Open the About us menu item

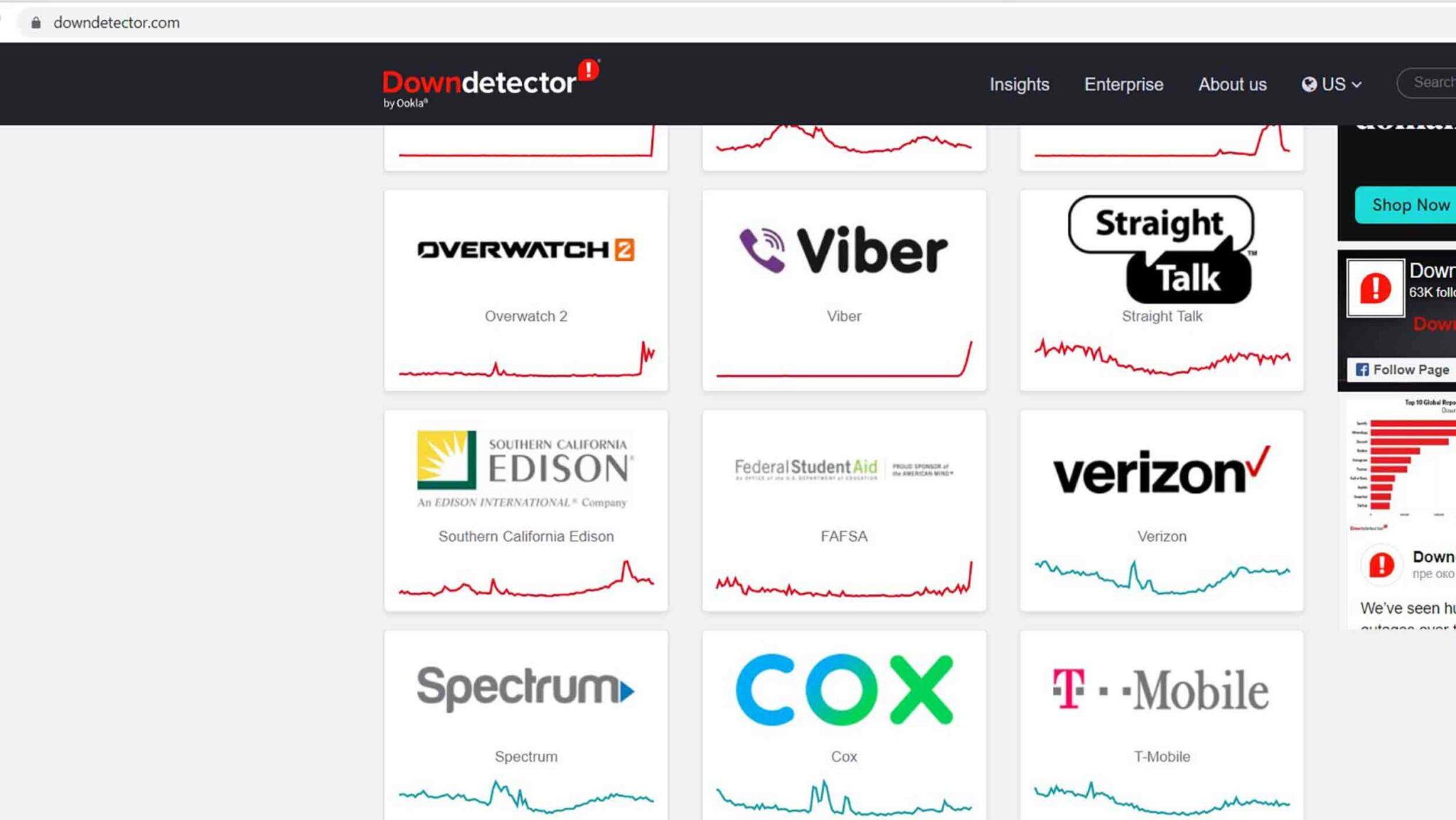pos(1232,84)
